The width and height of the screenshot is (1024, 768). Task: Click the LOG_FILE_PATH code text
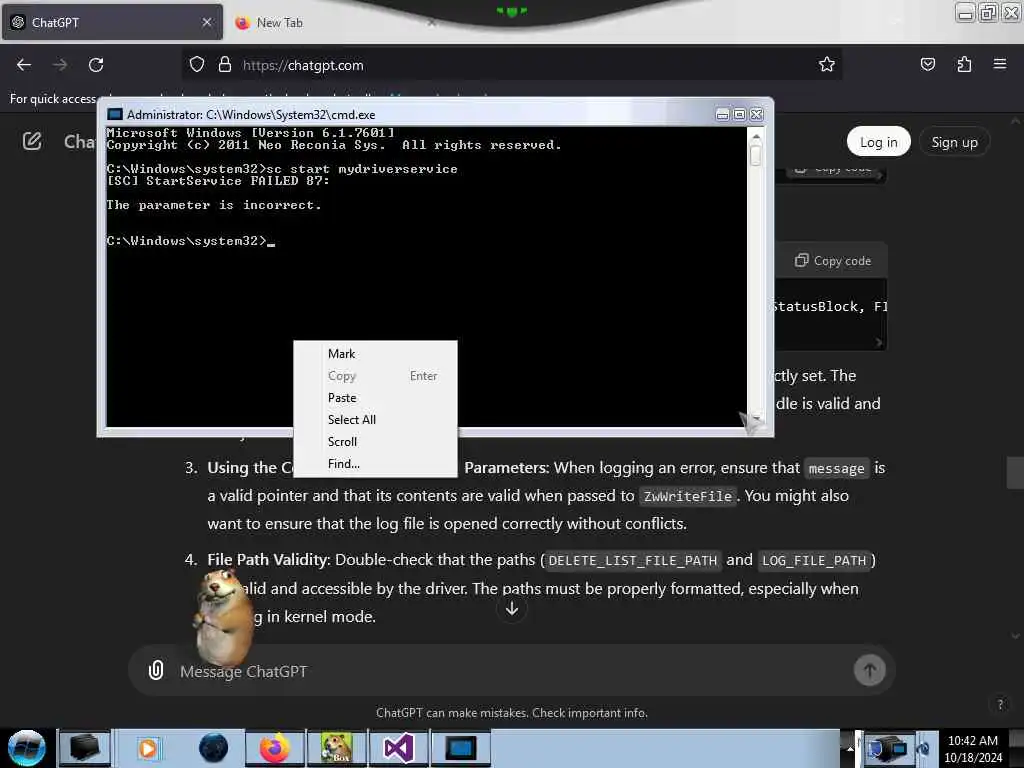[814, 560]
